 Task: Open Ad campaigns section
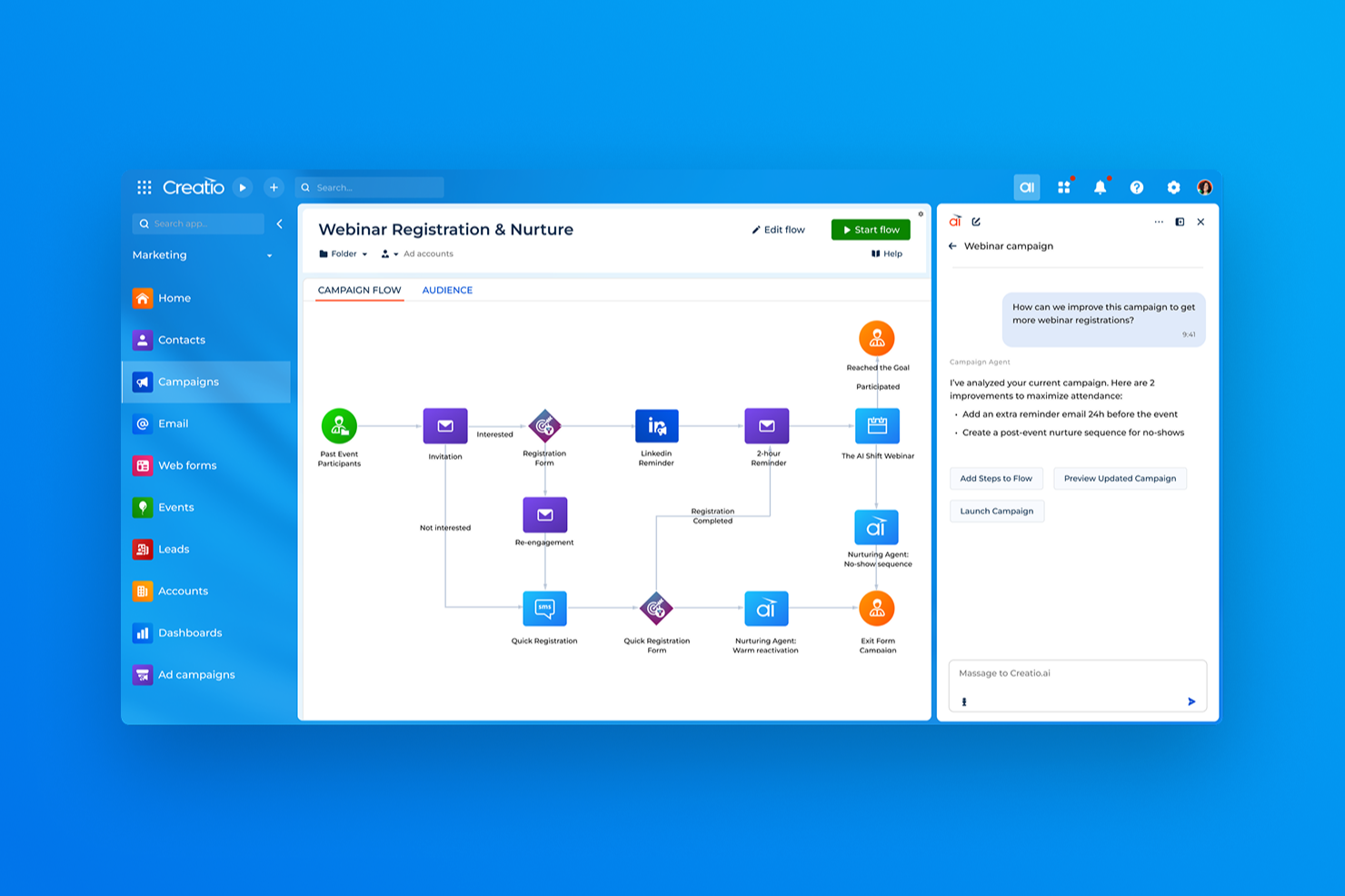point(206,674)
